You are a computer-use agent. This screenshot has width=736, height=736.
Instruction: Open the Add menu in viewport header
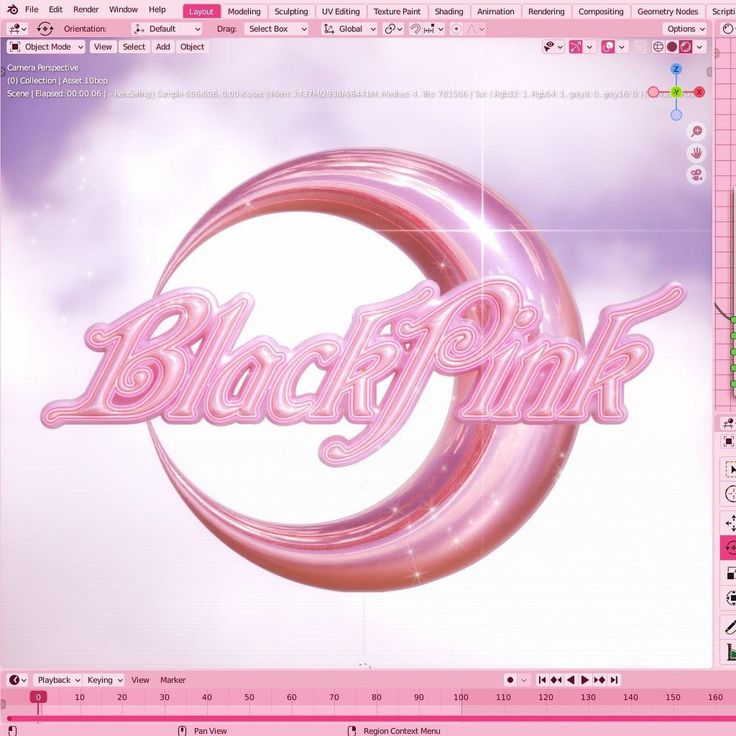click(x=162, y=47)
